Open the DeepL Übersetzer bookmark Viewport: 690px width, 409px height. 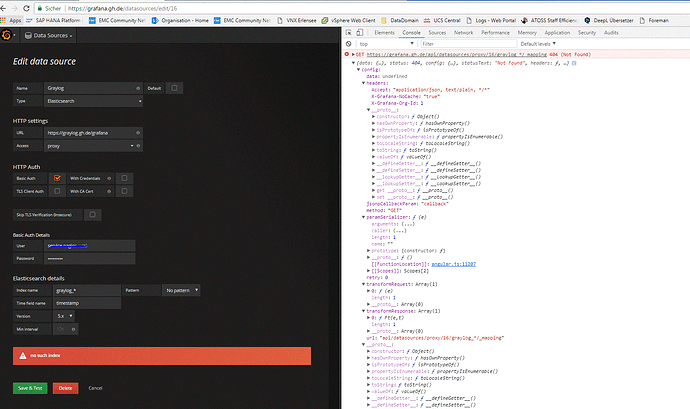tap(609, 20)
